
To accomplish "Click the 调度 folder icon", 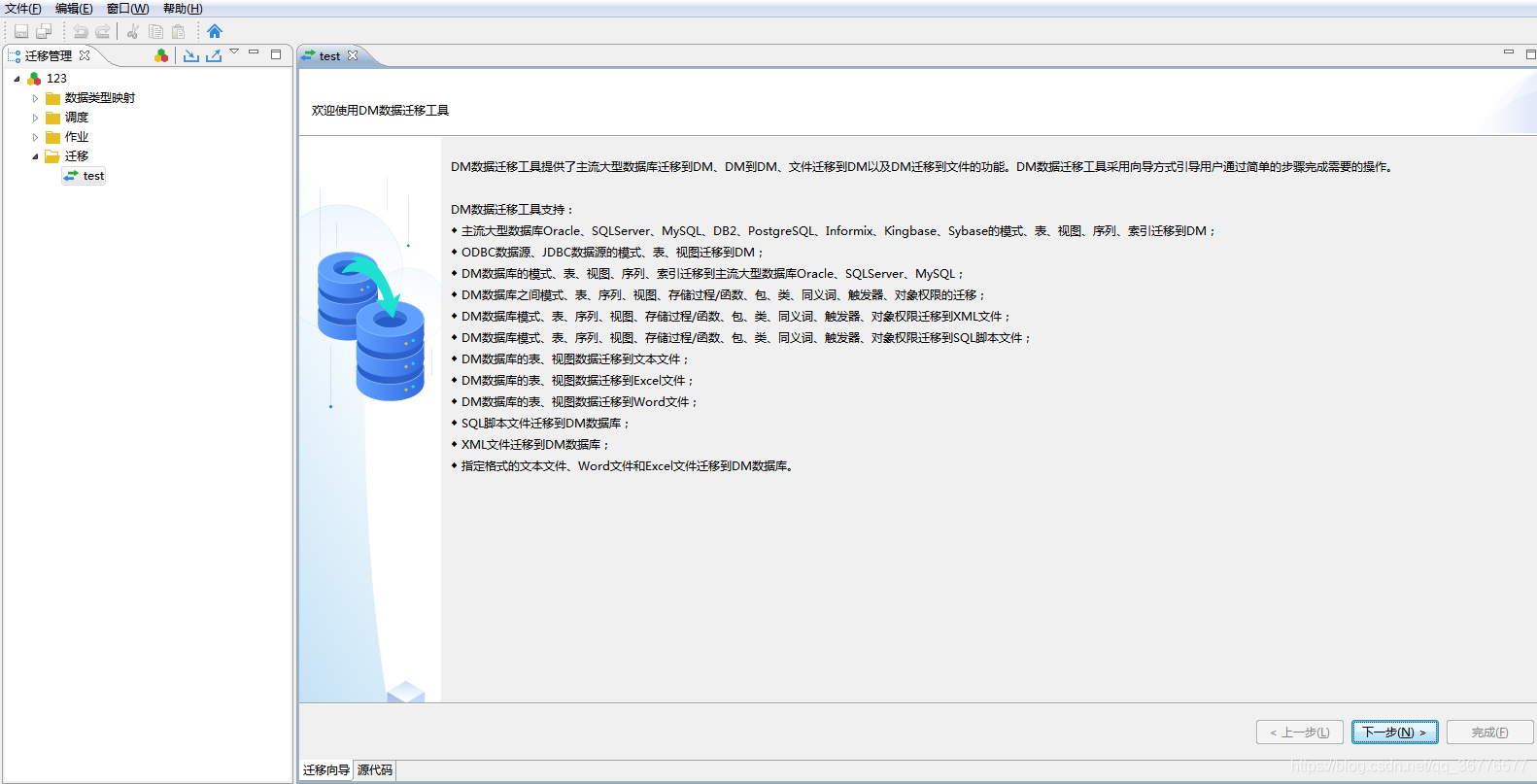I will tap(53, 118).
